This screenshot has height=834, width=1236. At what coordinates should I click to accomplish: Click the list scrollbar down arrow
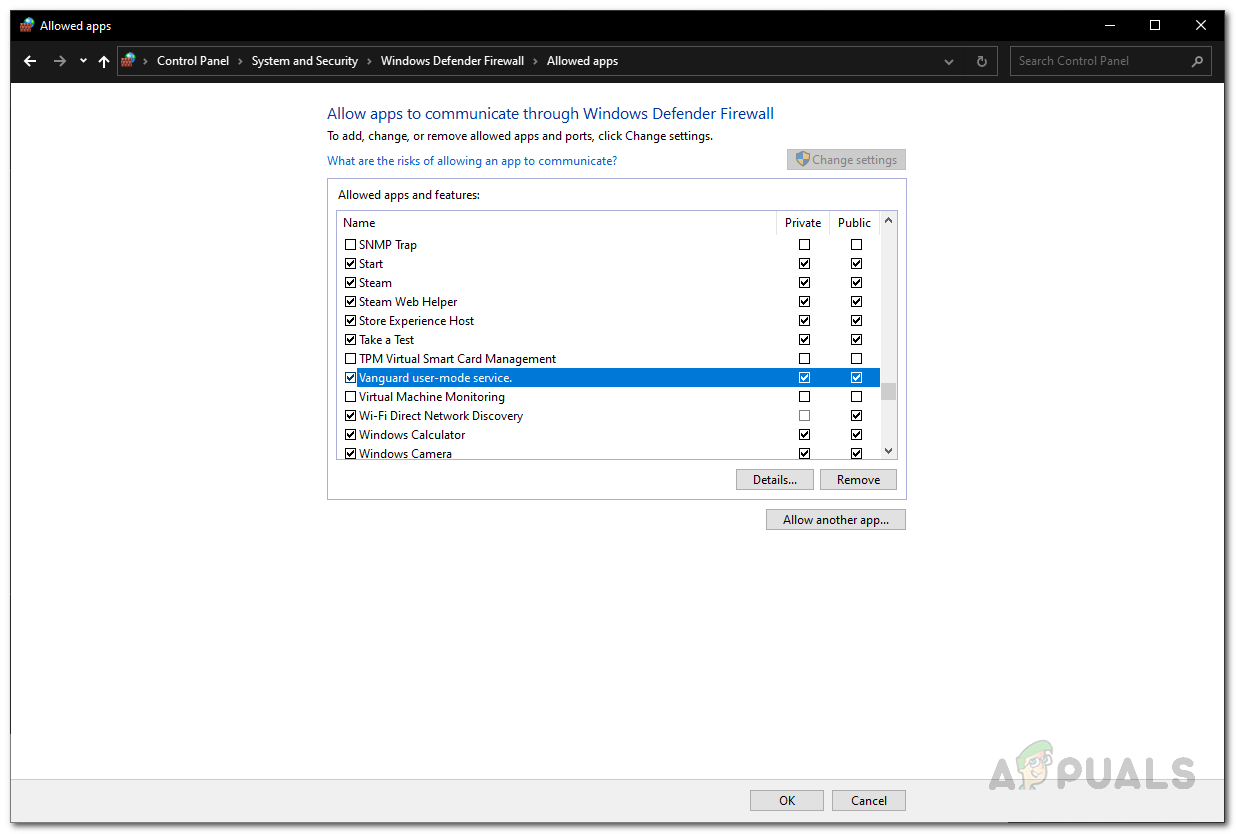click(889, 451)
